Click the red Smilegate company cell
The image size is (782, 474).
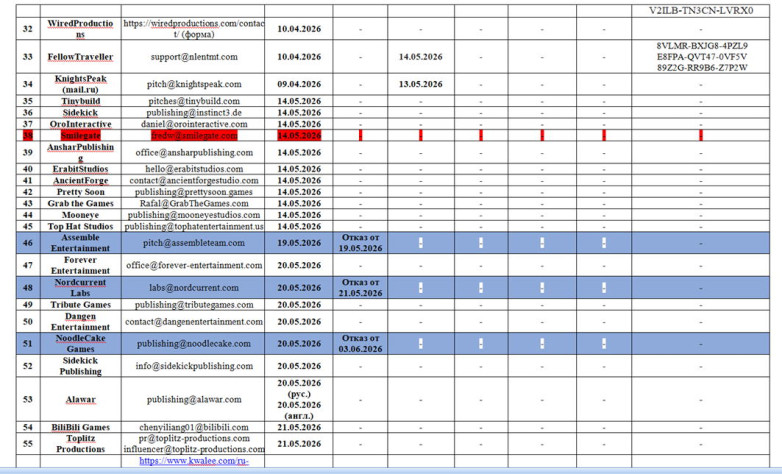(x=80, y=135)
